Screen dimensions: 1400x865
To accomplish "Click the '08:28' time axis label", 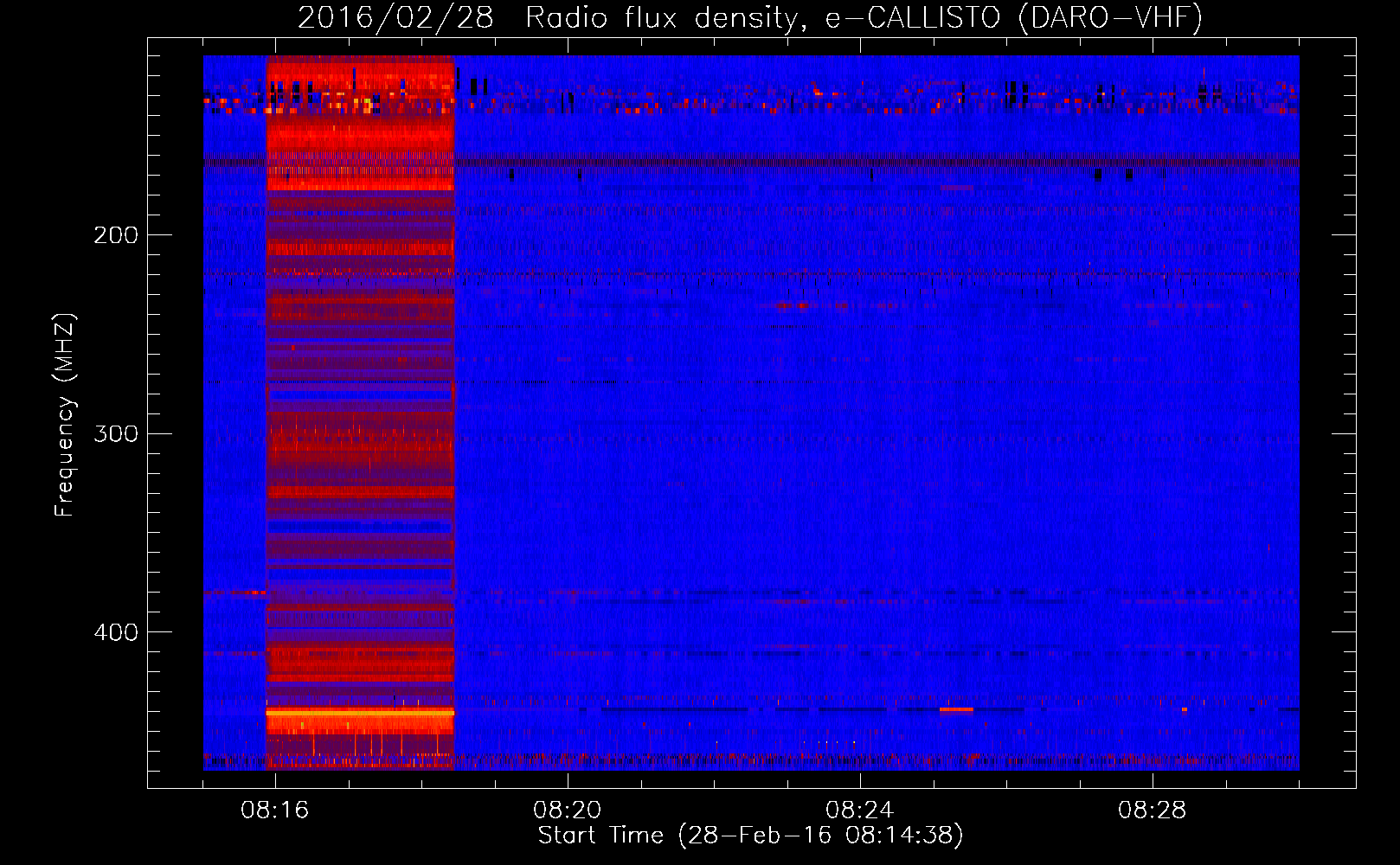I will click(x=1153, y=811).
